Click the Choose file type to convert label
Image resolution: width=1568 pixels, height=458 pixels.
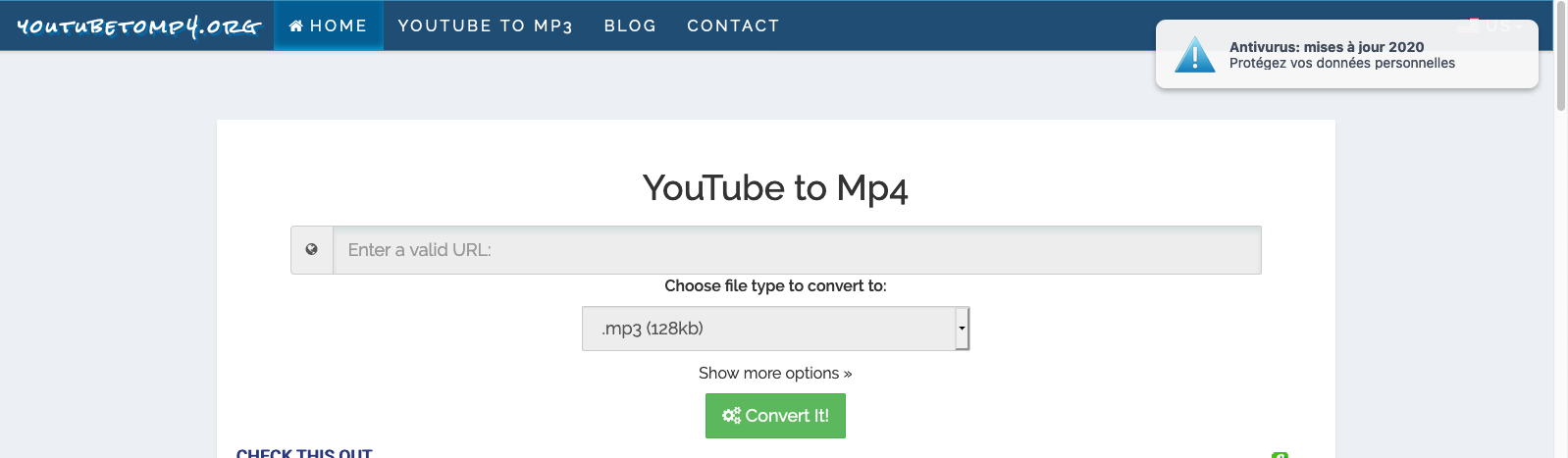775,286
